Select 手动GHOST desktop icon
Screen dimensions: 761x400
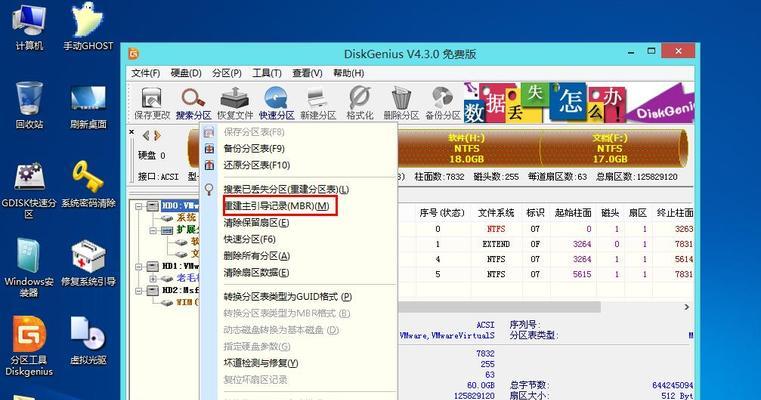point(88,27)
